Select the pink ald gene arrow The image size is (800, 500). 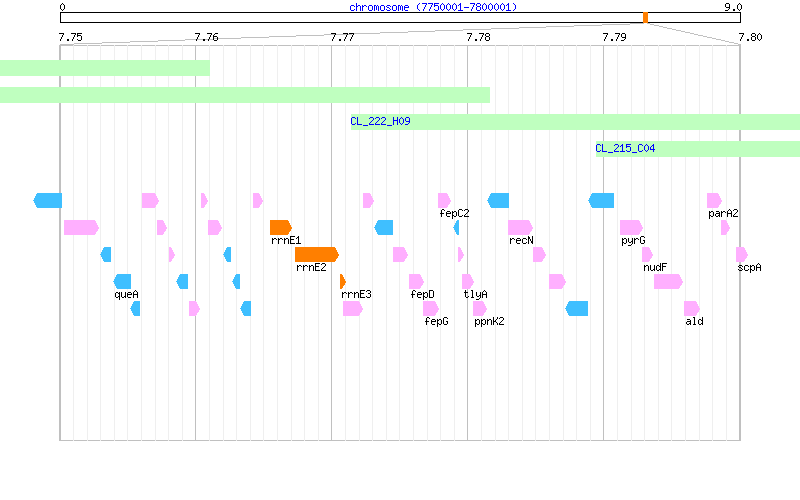click(692, 309)
